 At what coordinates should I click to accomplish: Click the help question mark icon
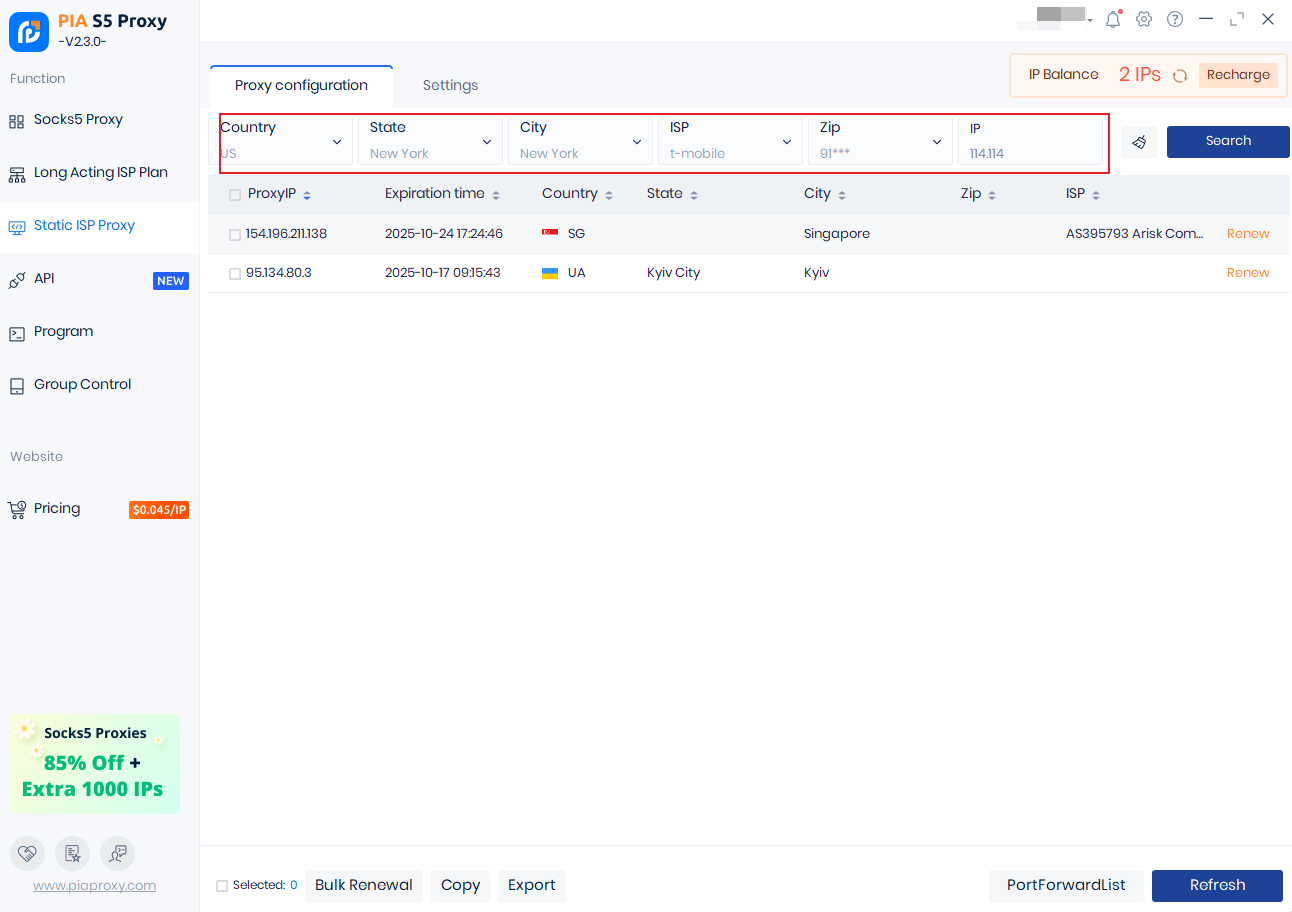point(1175,19)
